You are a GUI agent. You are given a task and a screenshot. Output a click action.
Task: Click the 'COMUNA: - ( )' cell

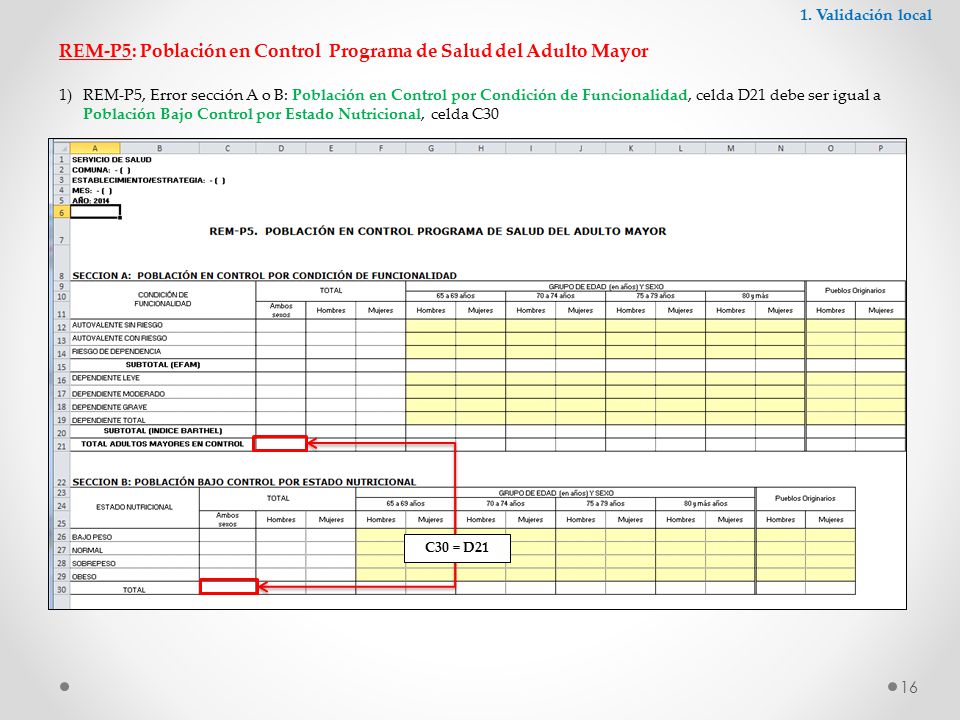pyautogui.click(x=101, y=170)
